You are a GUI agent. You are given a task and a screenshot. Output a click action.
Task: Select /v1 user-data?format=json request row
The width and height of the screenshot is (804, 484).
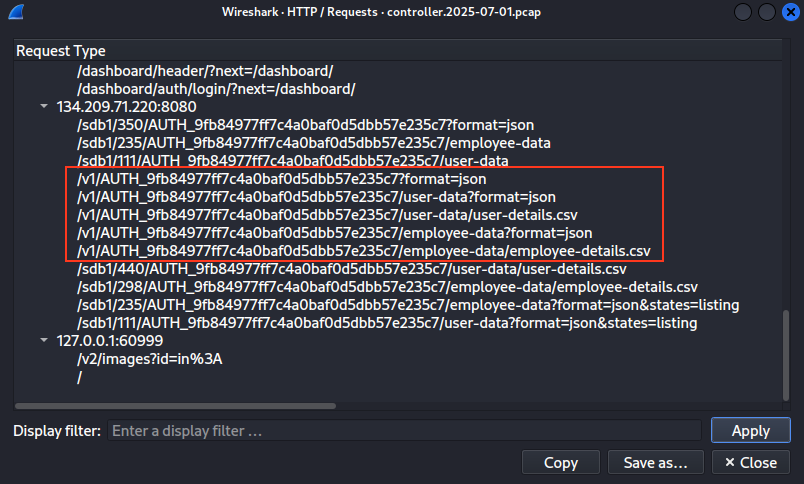[x=316, y=197]
